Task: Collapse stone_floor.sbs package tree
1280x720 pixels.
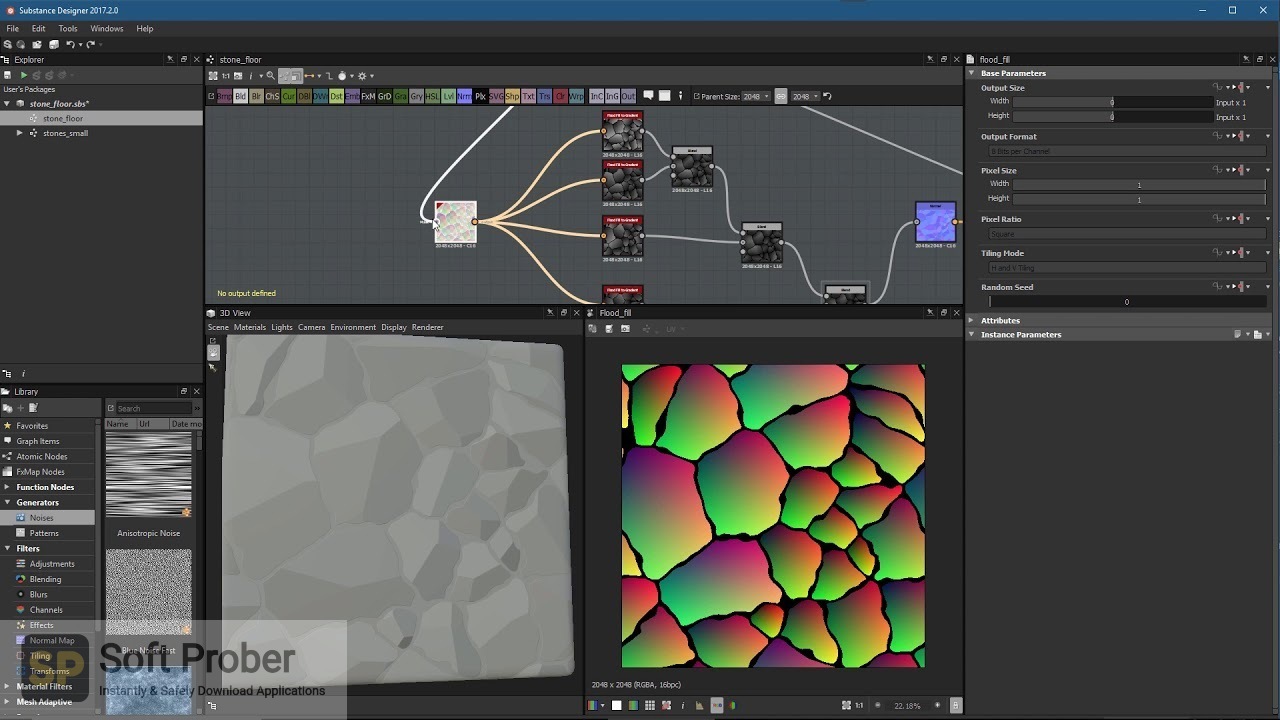Action: [x=7, y=103]
